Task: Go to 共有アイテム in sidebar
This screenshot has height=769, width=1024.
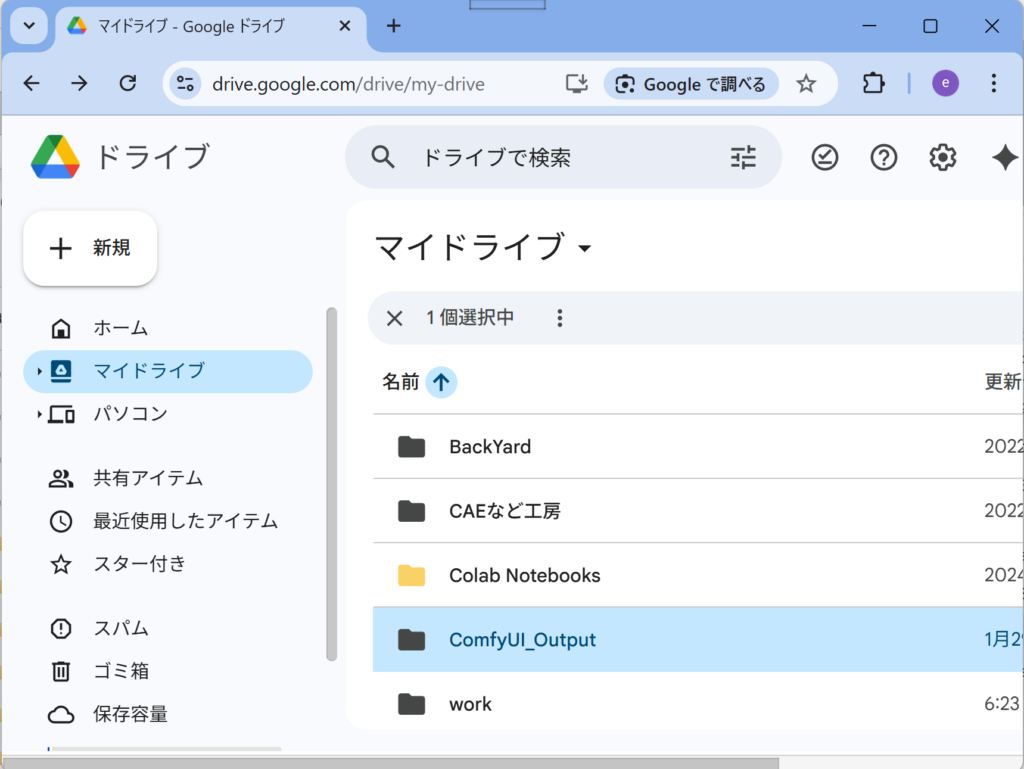Action: click(x=148, y=478)
